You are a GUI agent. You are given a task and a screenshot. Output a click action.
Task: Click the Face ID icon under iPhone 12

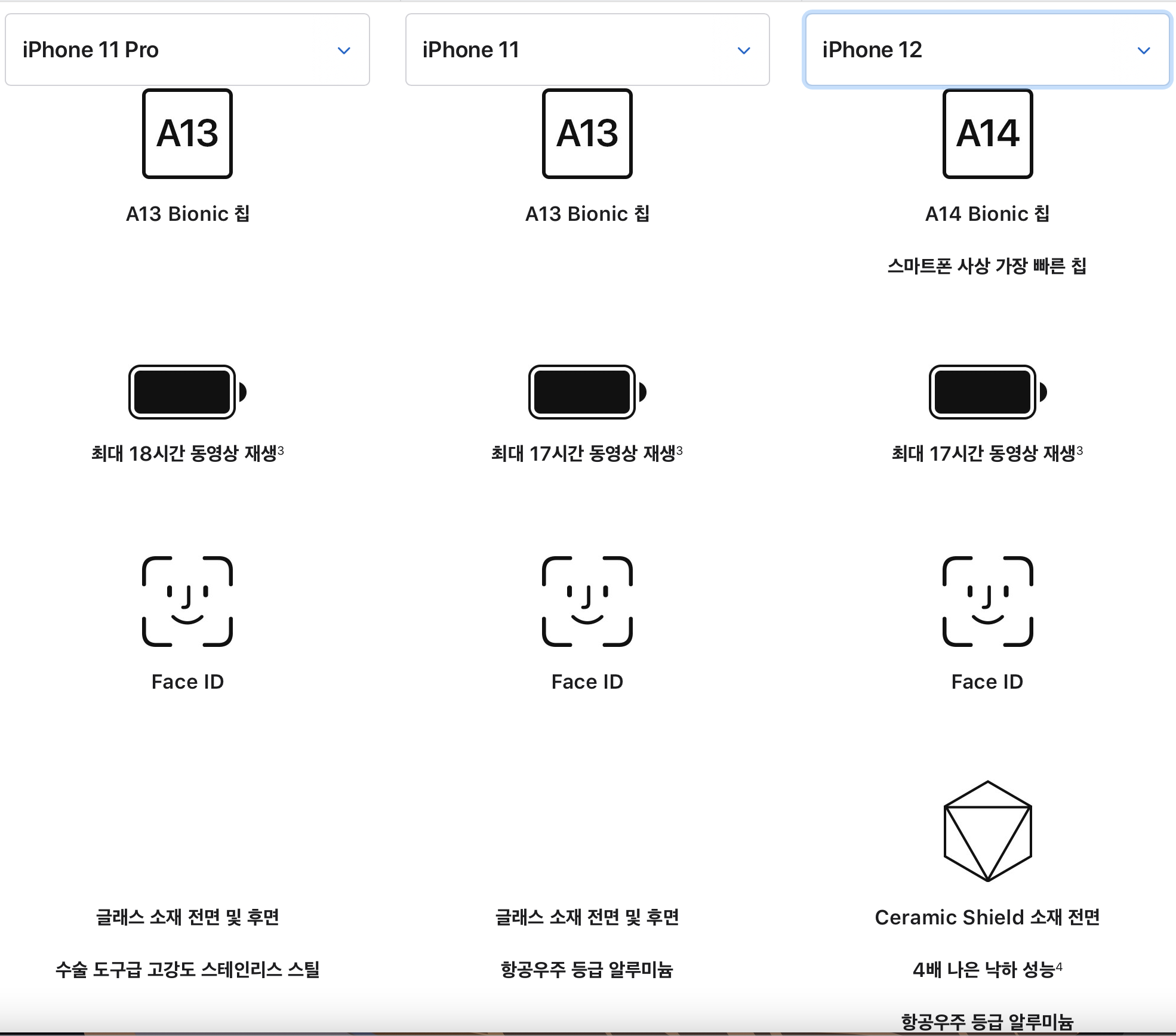click(988, 602)
